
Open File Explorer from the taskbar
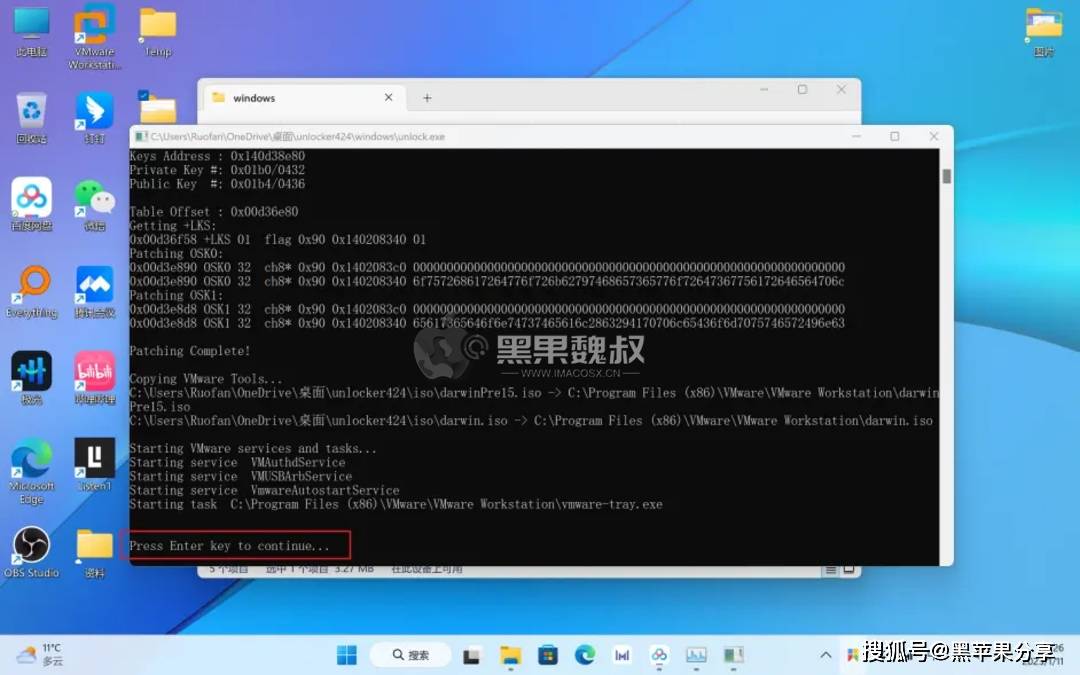click(x=510, y=656)
